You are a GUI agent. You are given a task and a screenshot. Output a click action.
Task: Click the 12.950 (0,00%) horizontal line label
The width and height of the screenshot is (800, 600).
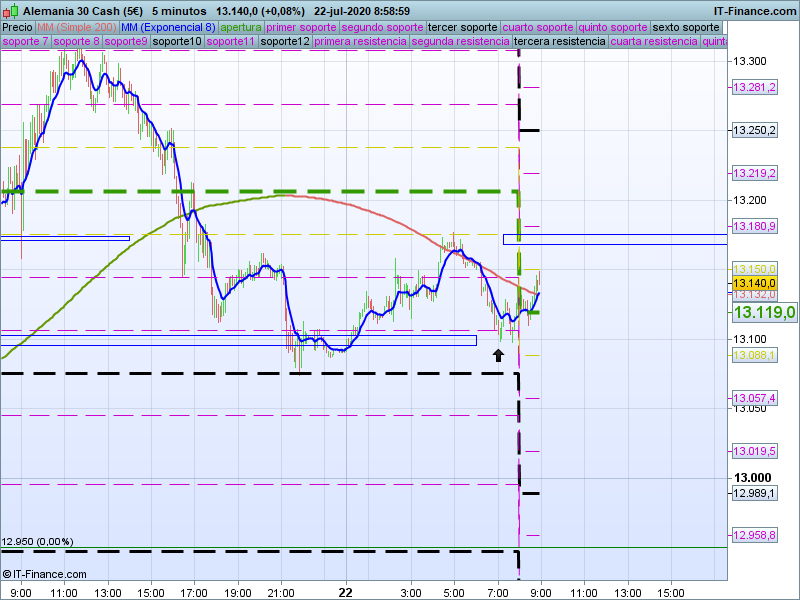[x=37, y=541]
